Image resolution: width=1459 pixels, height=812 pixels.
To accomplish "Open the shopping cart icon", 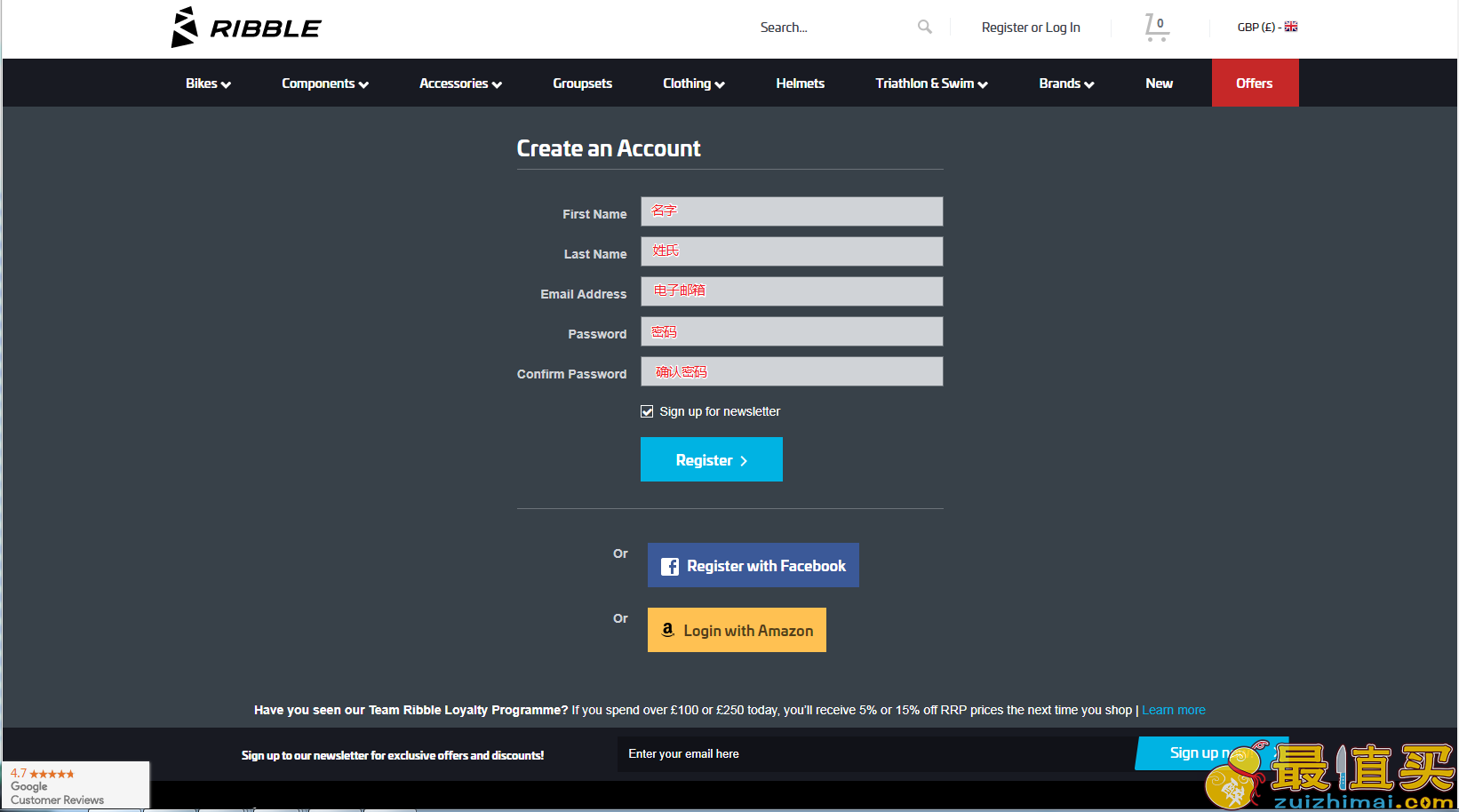I will (x=1156, y=28).
